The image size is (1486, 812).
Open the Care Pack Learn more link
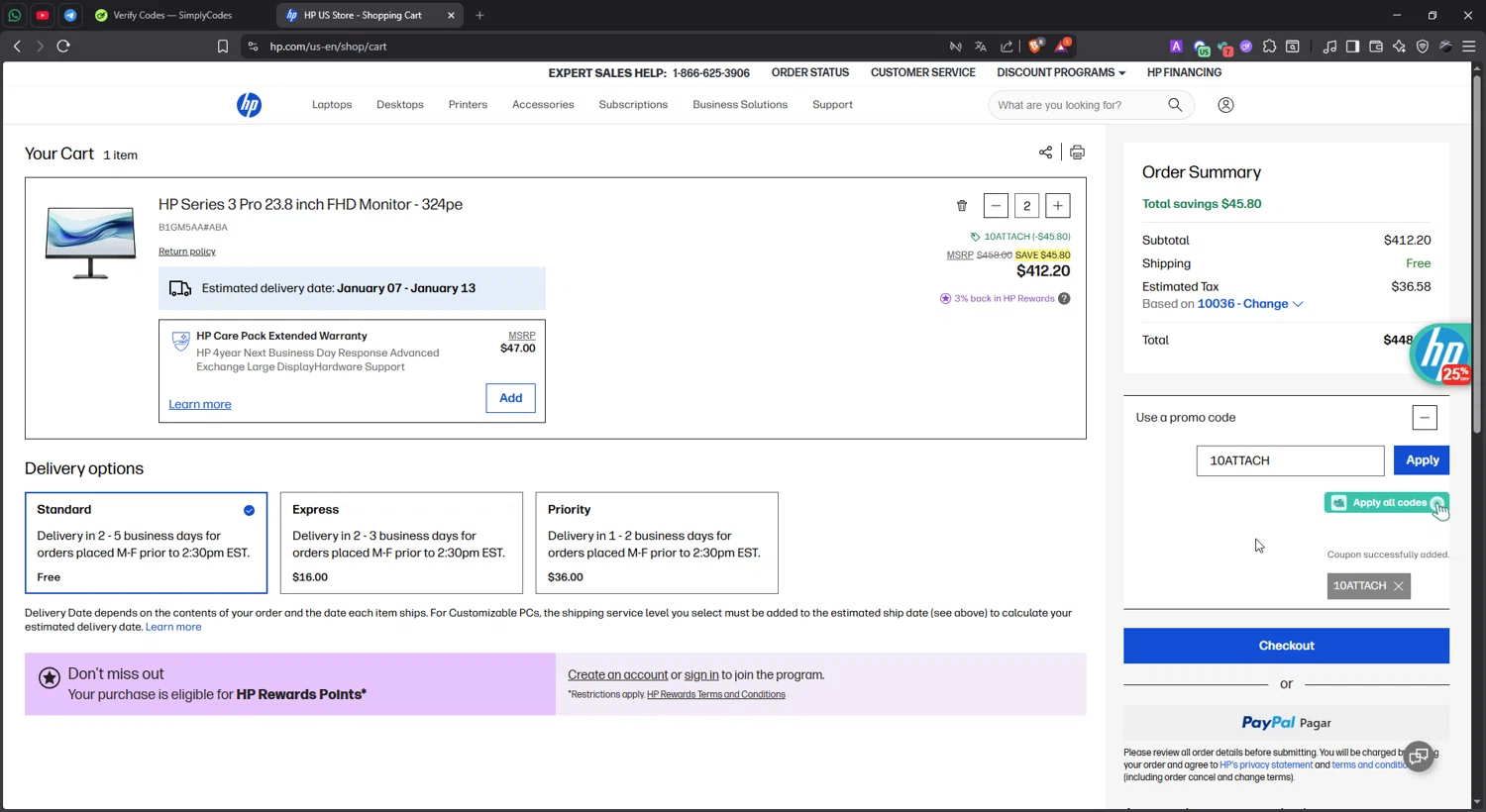click(200, 404)
